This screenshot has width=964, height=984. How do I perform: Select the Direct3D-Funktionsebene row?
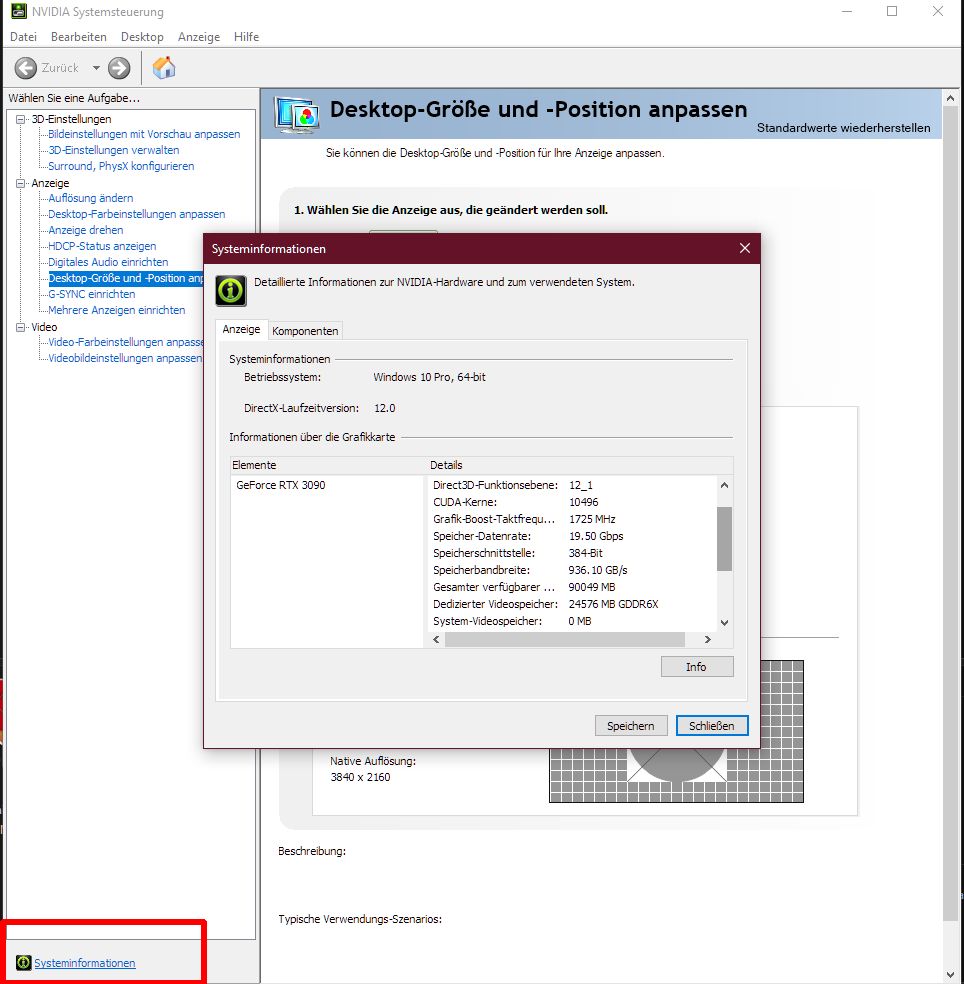[x=513, y=485]
